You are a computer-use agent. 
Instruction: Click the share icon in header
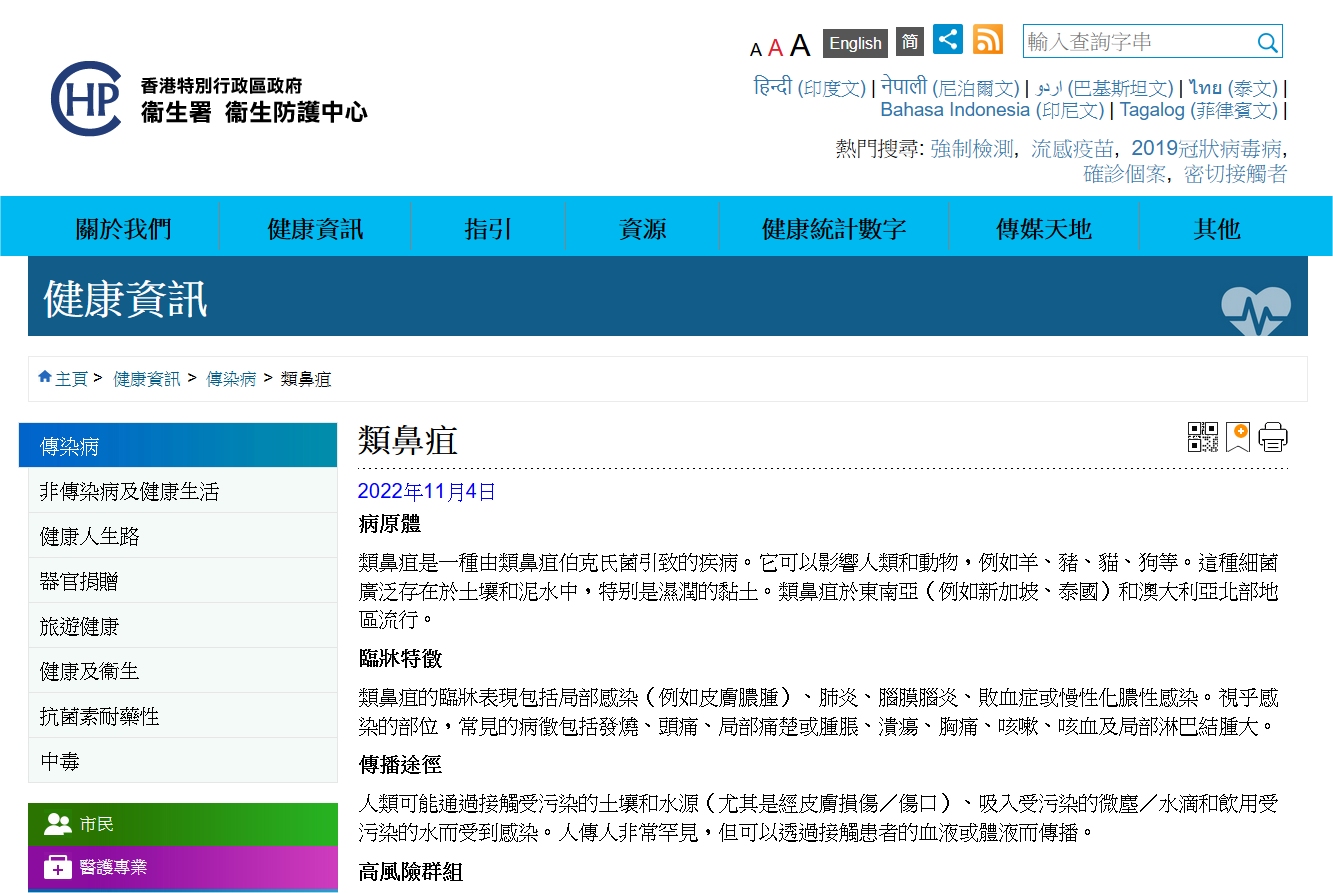pos(947,40)
